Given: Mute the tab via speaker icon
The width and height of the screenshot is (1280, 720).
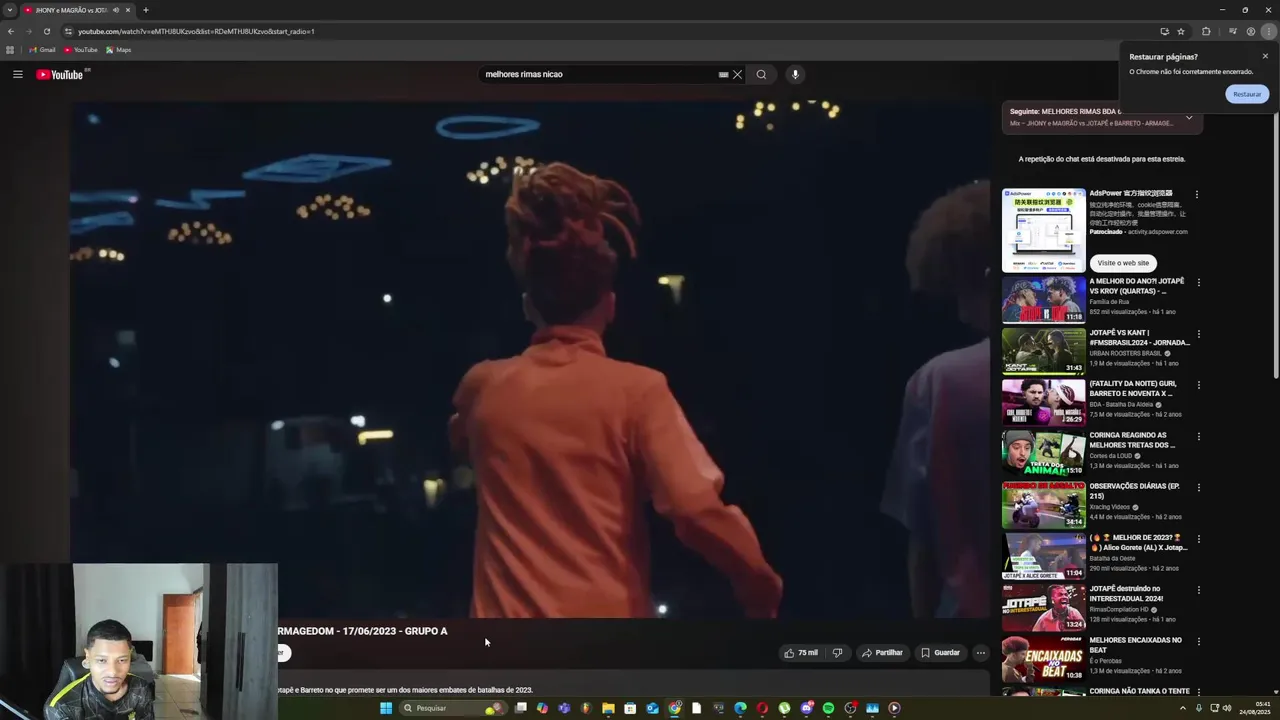Looking at the screenshot, I should pos(115,10).
